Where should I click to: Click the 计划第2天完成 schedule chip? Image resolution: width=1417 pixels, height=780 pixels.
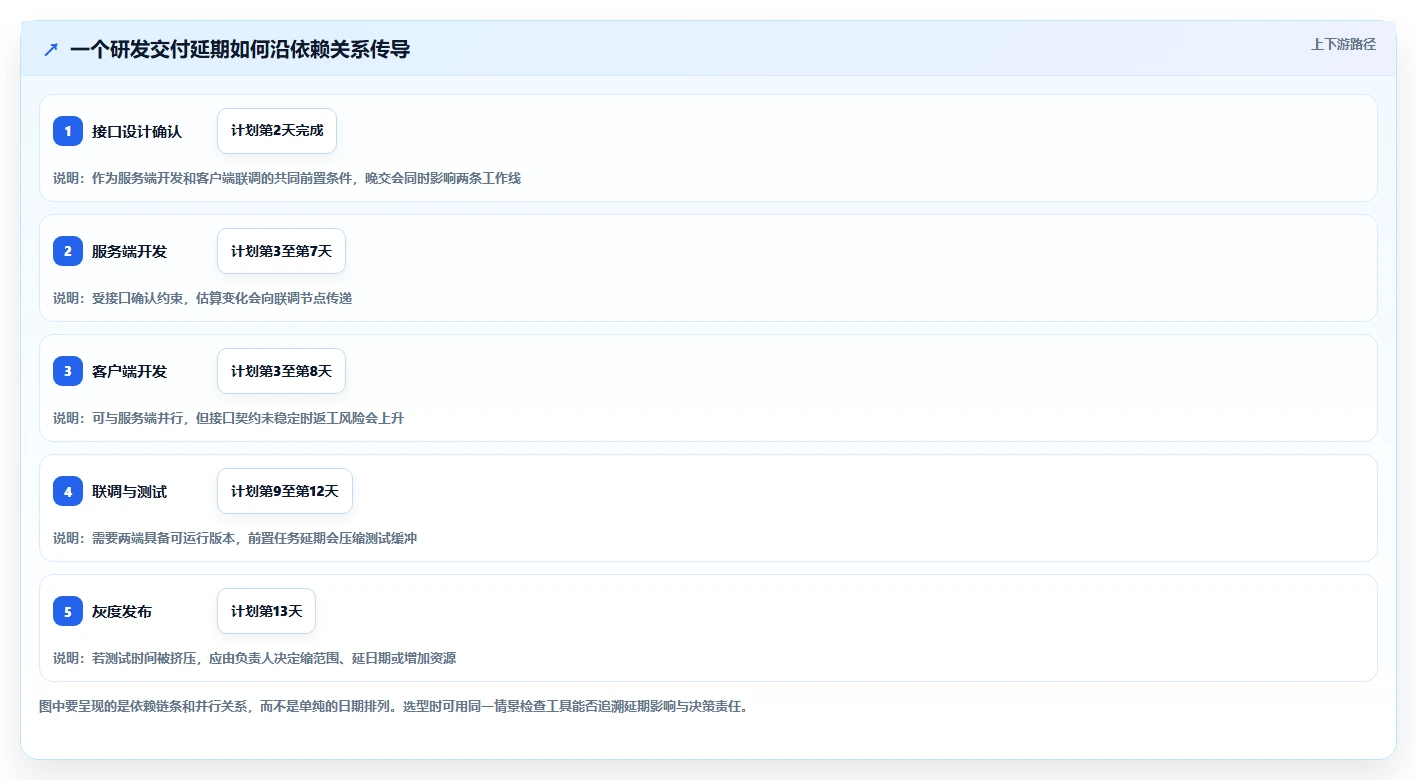pyautogui.click(x=277, y=131)
